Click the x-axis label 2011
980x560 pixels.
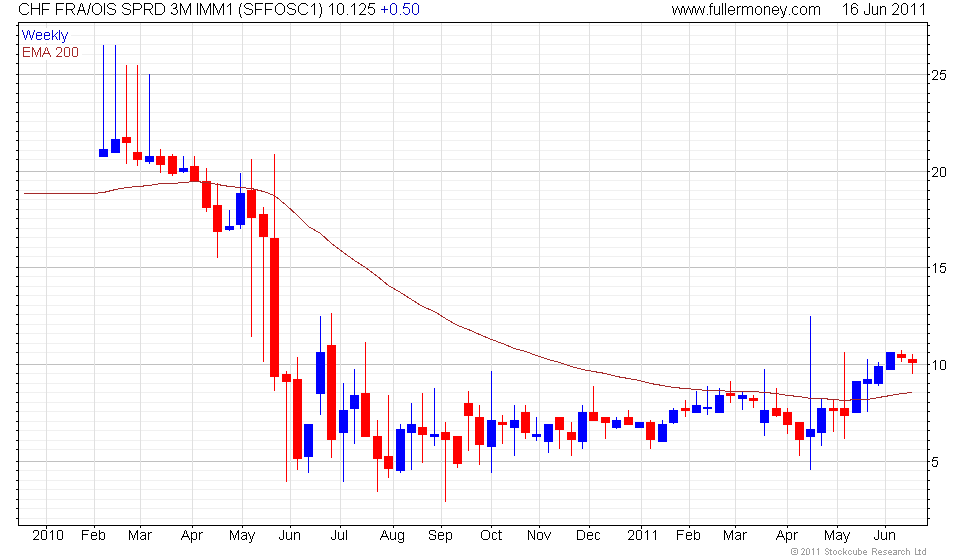642,536
